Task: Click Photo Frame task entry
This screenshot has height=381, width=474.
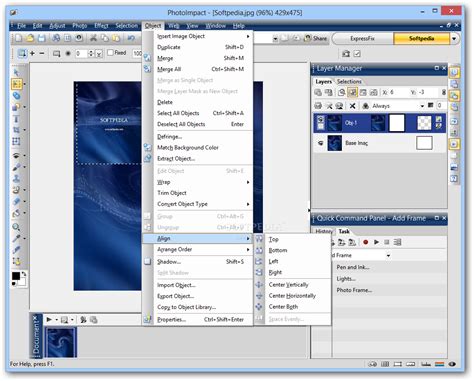Action: [354, 290]
